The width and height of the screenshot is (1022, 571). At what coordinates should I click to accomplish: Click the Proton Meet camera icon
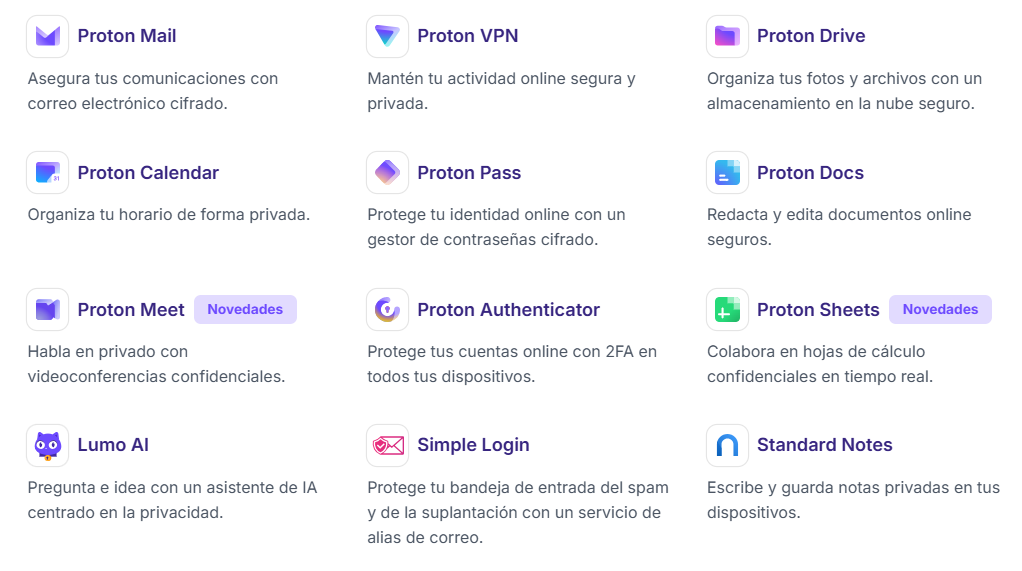click(47, 310)
